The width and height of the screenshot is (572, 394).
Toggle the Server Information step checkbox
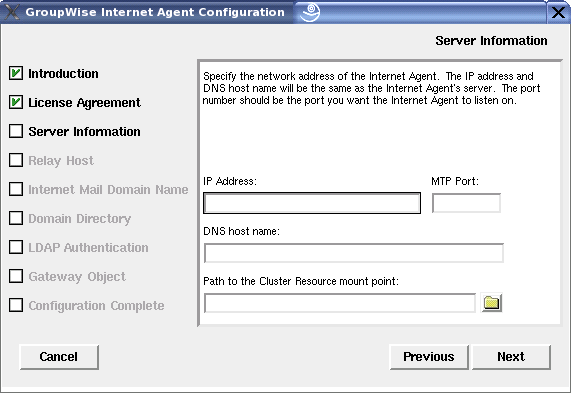coord(16,131)
